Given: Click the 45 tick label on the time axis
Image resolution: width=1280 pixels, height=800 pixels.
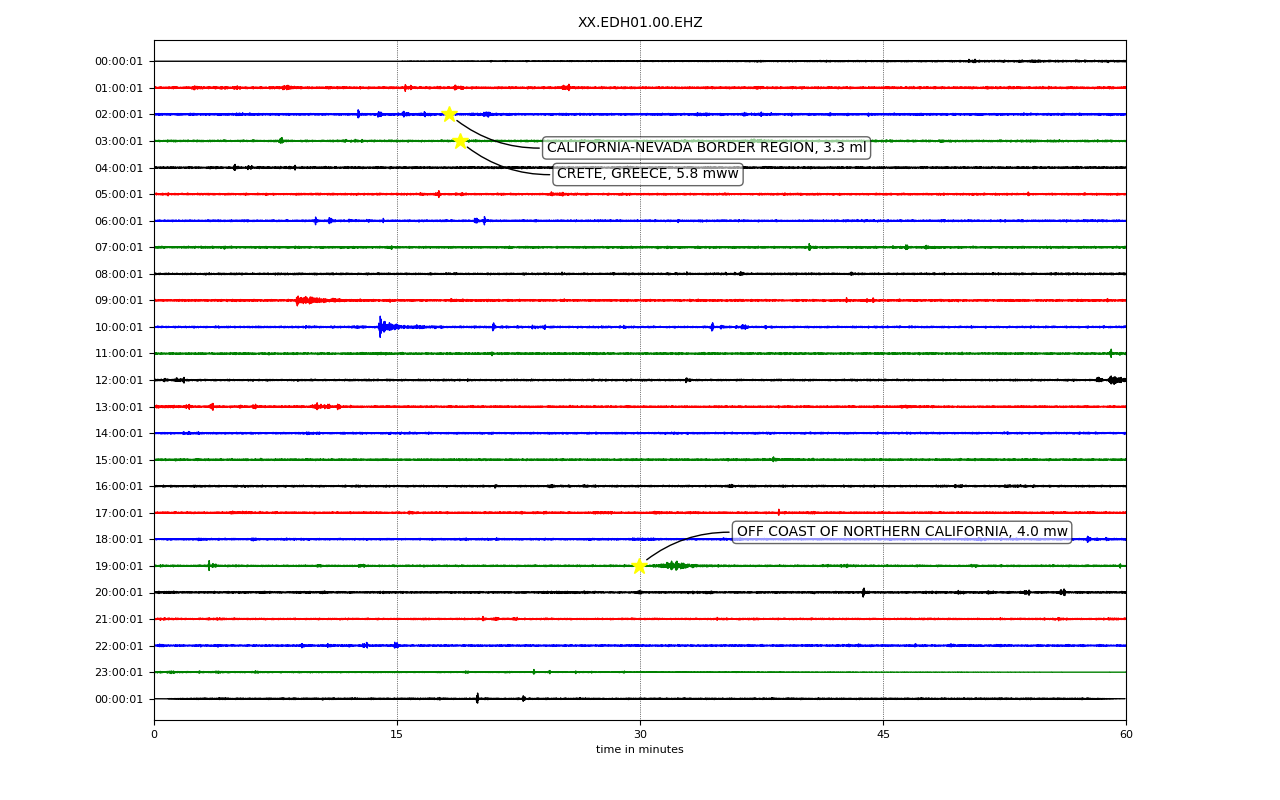Looking at the screenshot, I should [883, 735].
